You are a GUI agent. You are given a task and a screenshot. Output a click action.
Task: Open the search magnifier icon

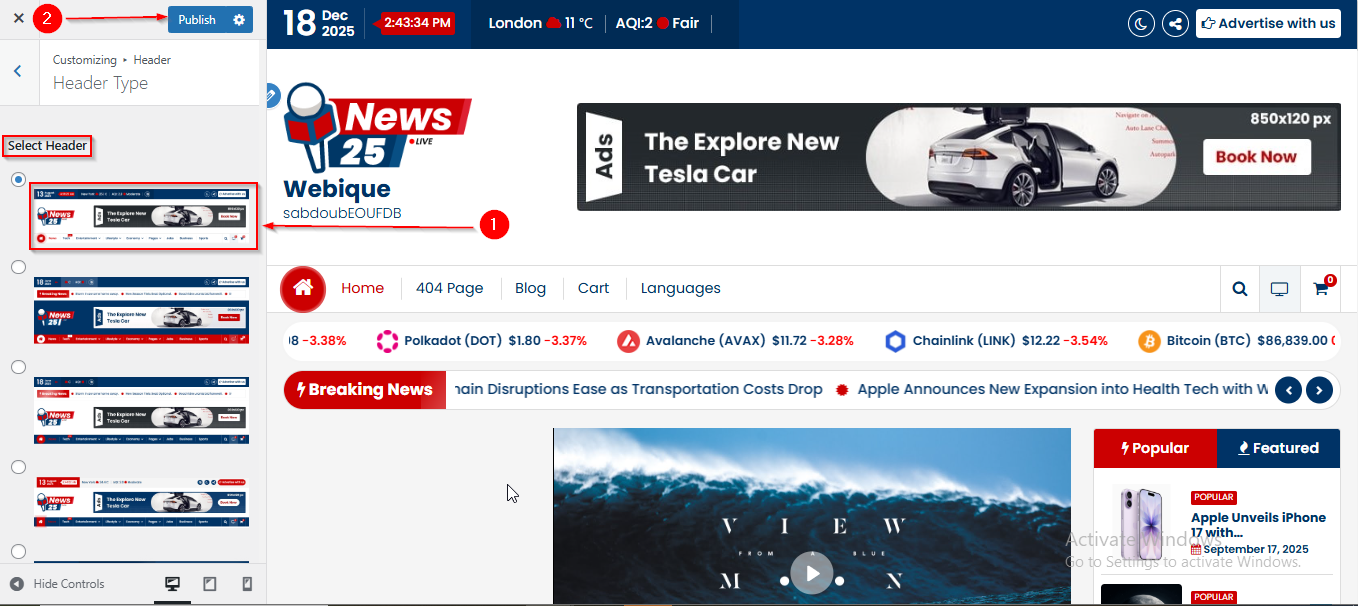point(1240,289)
